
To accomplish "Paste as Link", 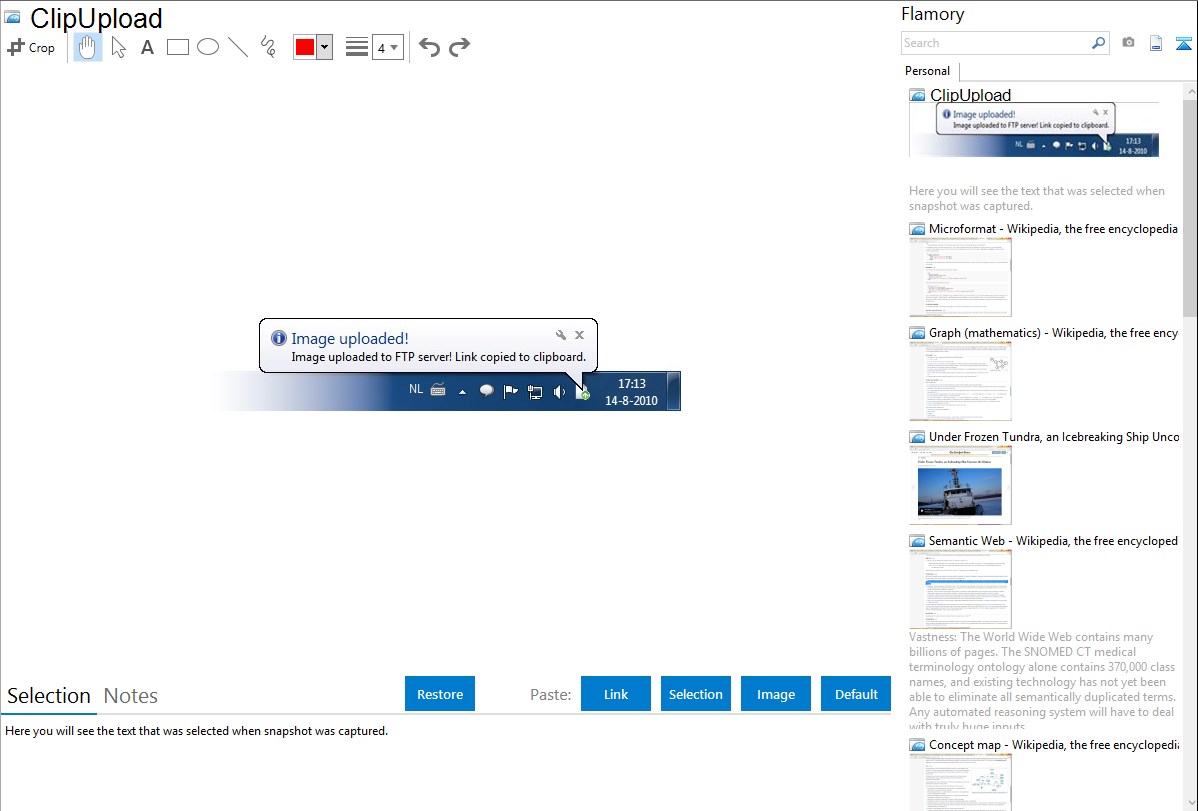I will pyautogui.click(x=616, y=694).
